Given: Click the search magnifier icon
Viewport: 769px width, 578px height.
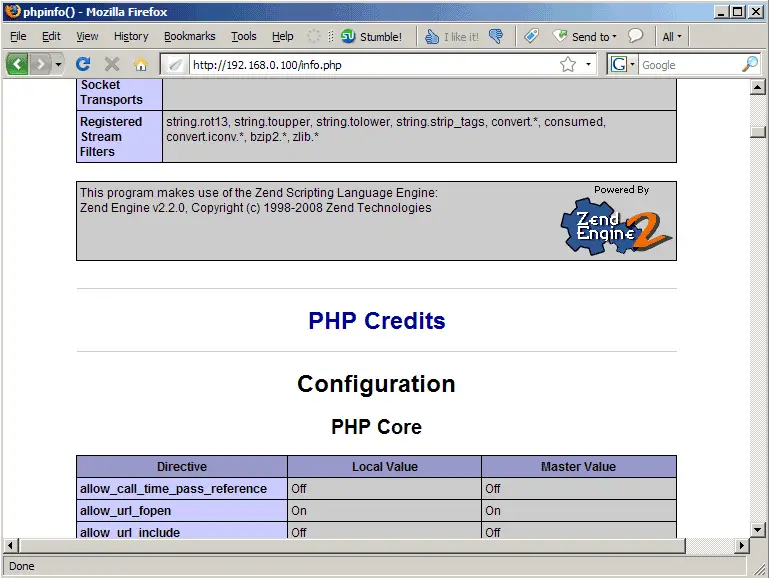Looking at the screenshot, I should [749, 64].
